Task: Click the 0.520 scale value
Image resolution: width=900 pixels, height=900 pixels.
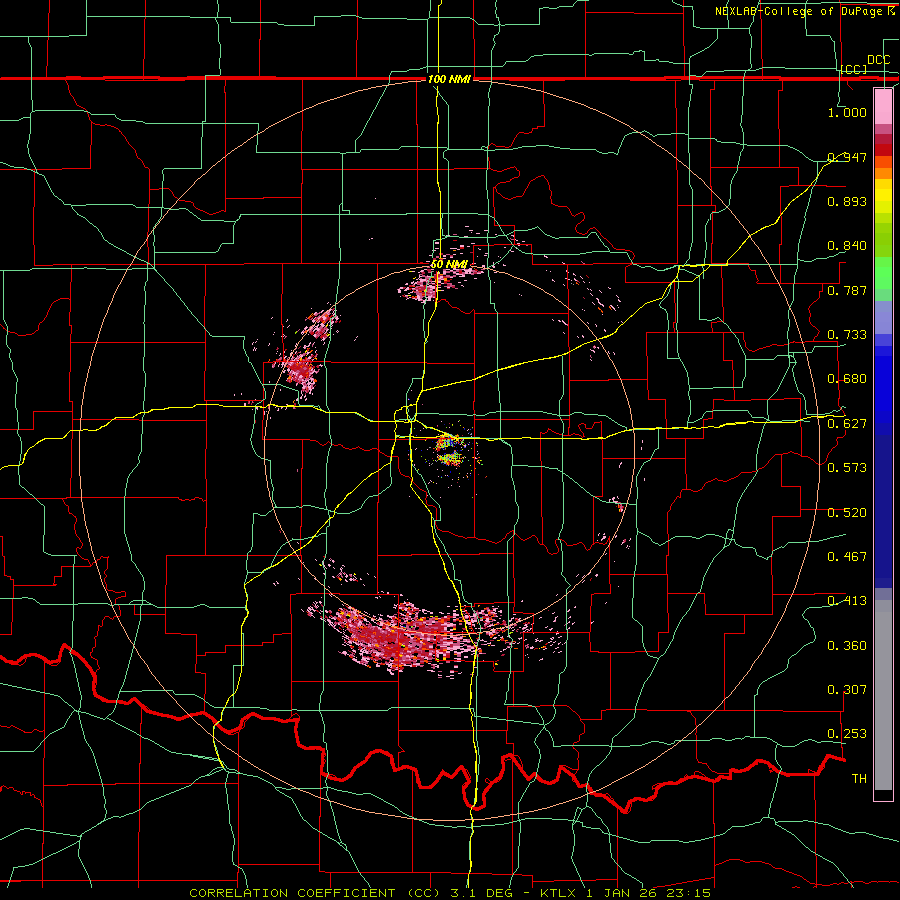Action: (847, 513)
